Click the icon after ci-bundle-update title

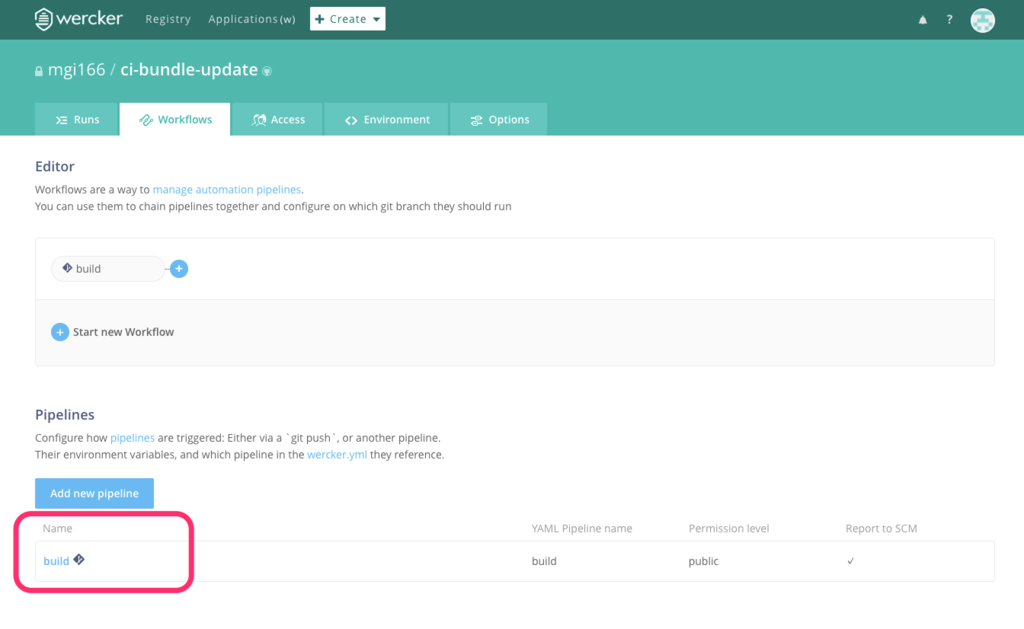click(267, 71)
